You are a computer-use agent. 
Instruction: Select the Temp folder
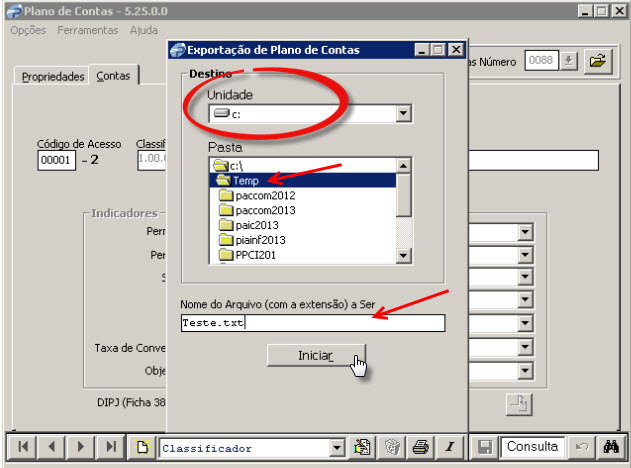[303, 180]
